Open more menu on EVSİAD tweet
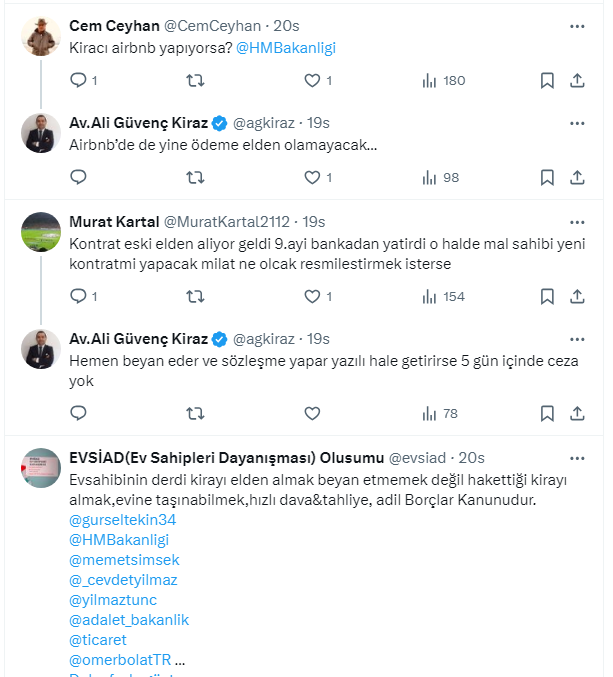Image resolution: width=613 pixels, height=677 pixels. tap(577, 458)
